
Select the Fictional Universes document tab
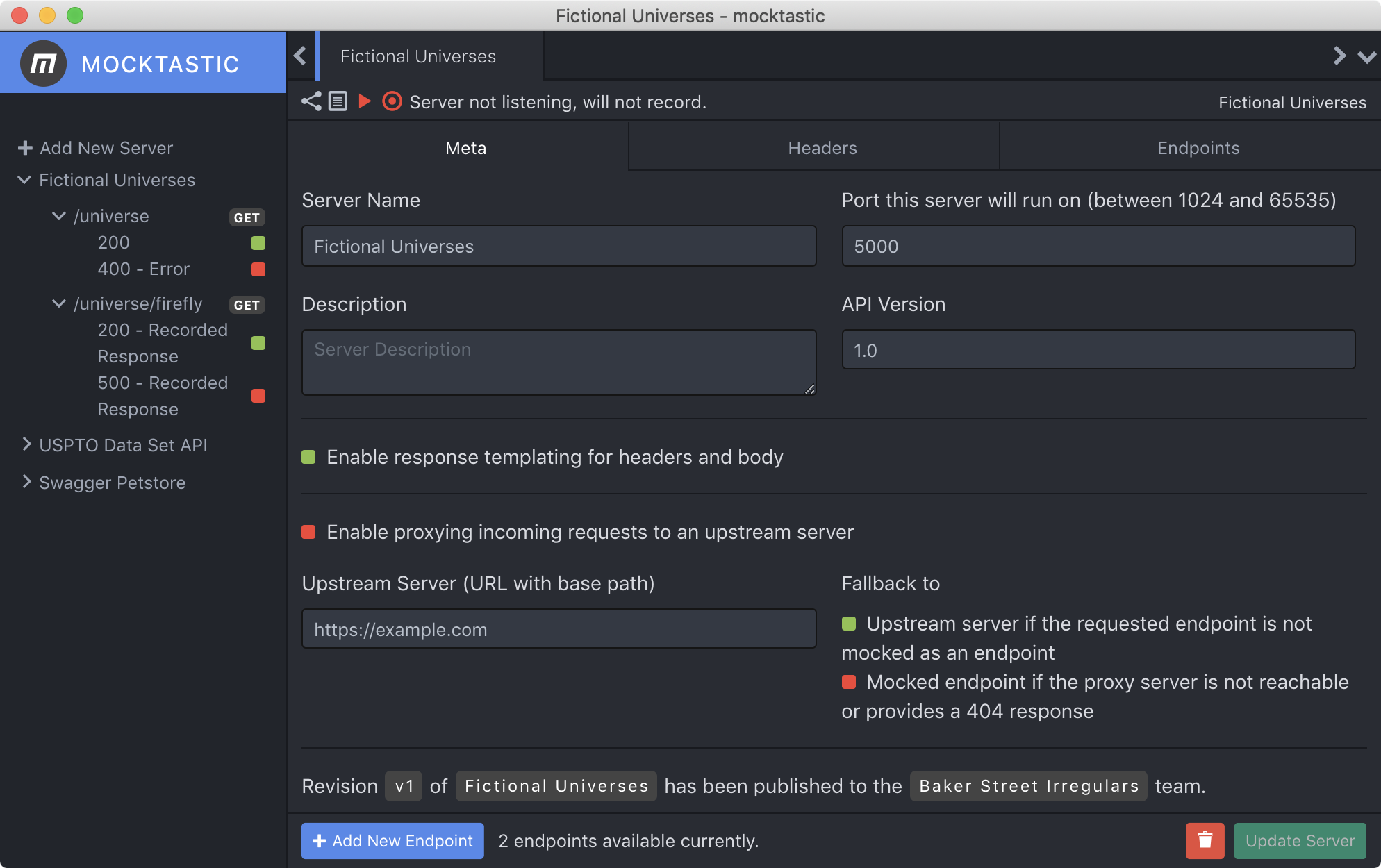(431, 56)
